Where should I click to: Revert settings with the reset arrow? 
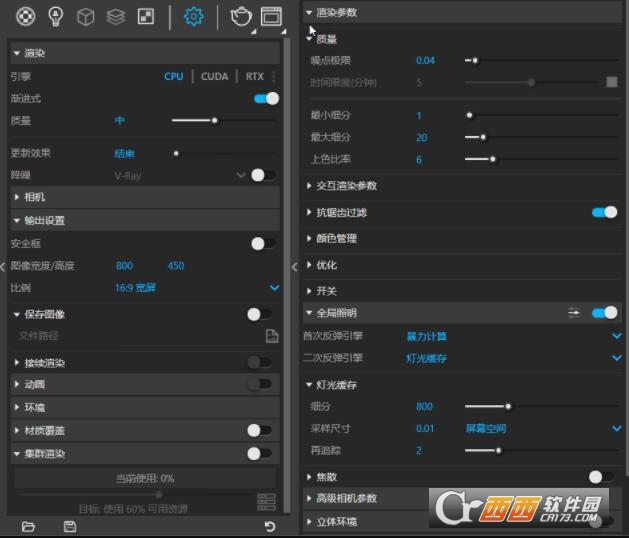click(270, 526)
